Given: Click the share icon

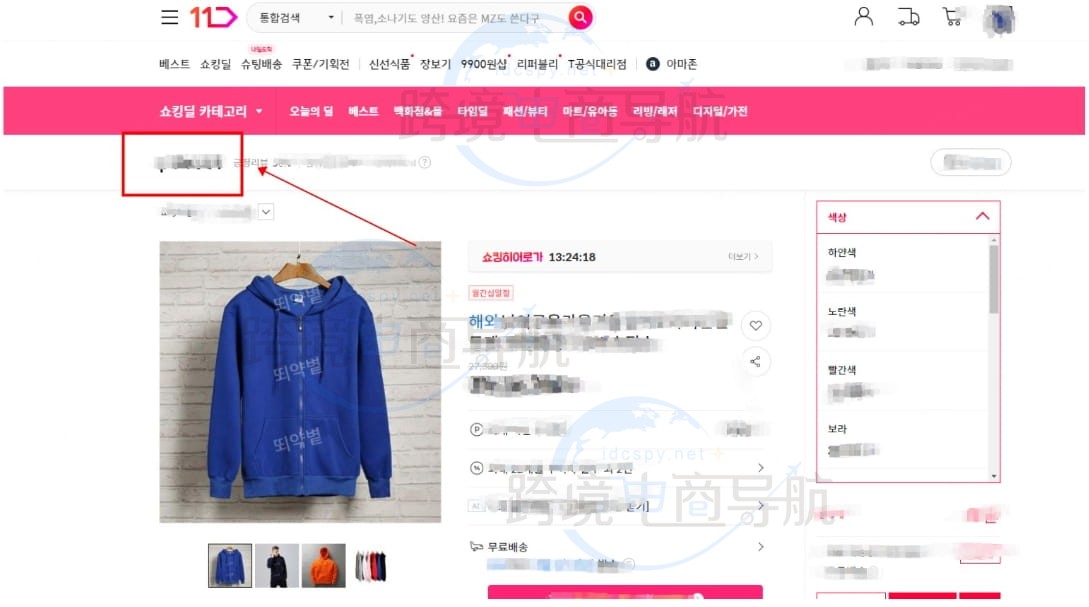Looking at the screenshot, I should click(756, 362).
